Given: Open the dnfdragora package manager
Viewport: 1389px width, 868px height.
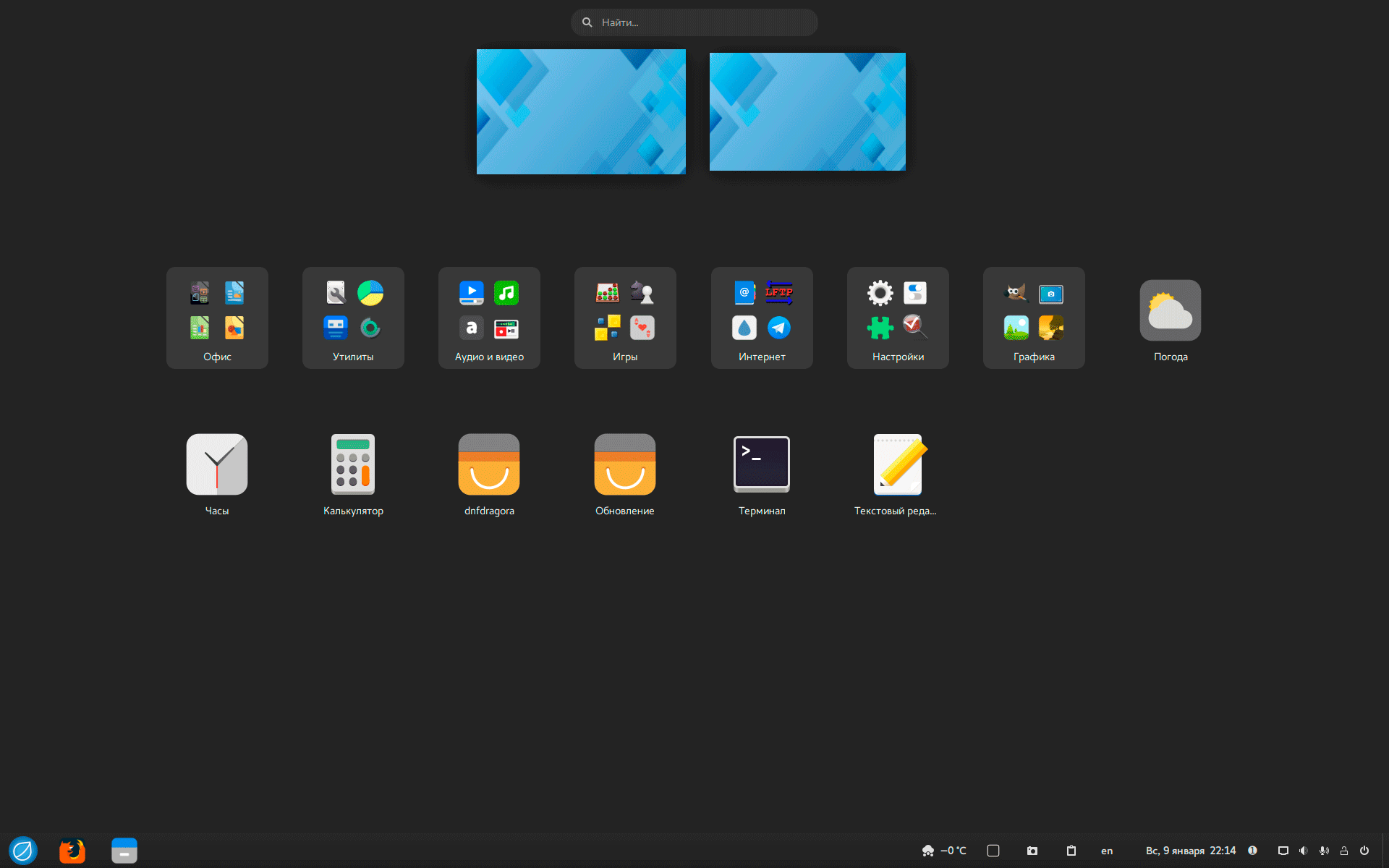Looking at the screenshot, I should [x=489, y=464].
